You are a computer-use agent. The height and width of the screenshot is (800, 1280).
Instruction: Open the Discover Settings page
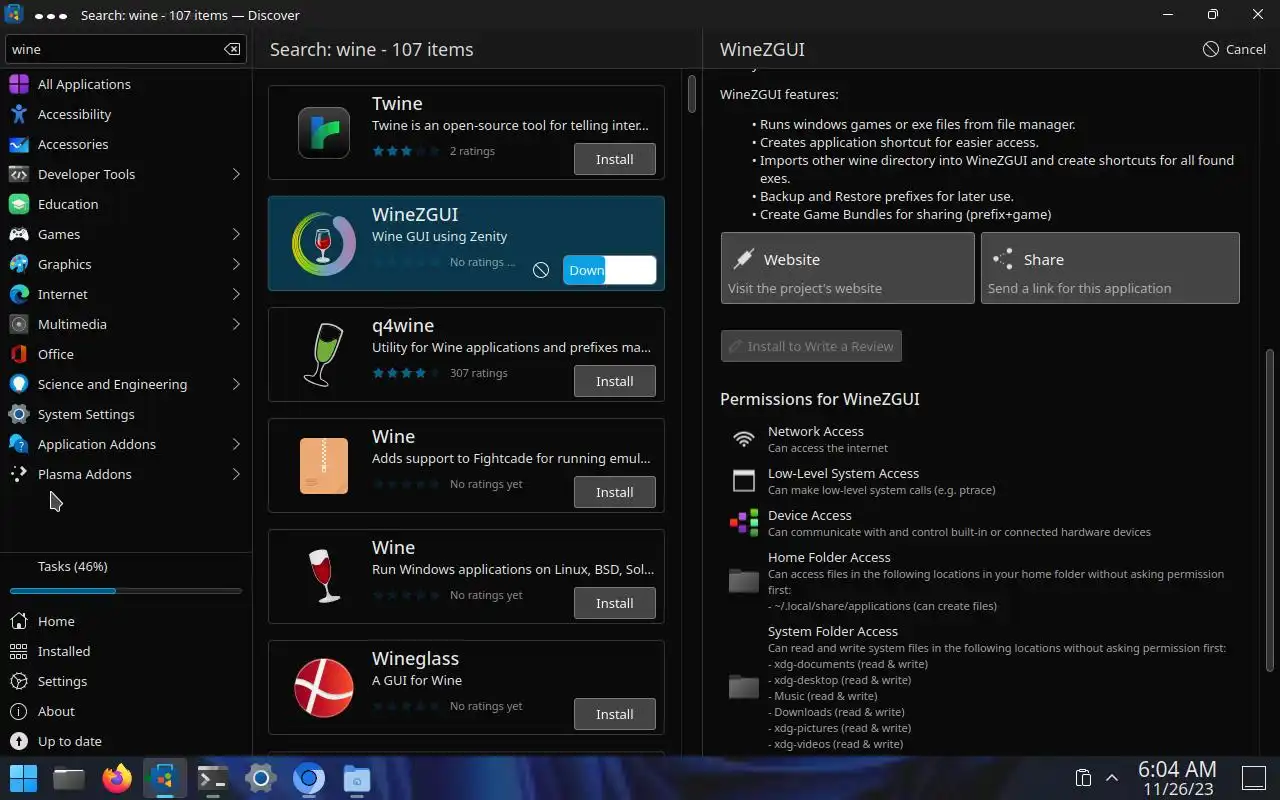[125, 681]
